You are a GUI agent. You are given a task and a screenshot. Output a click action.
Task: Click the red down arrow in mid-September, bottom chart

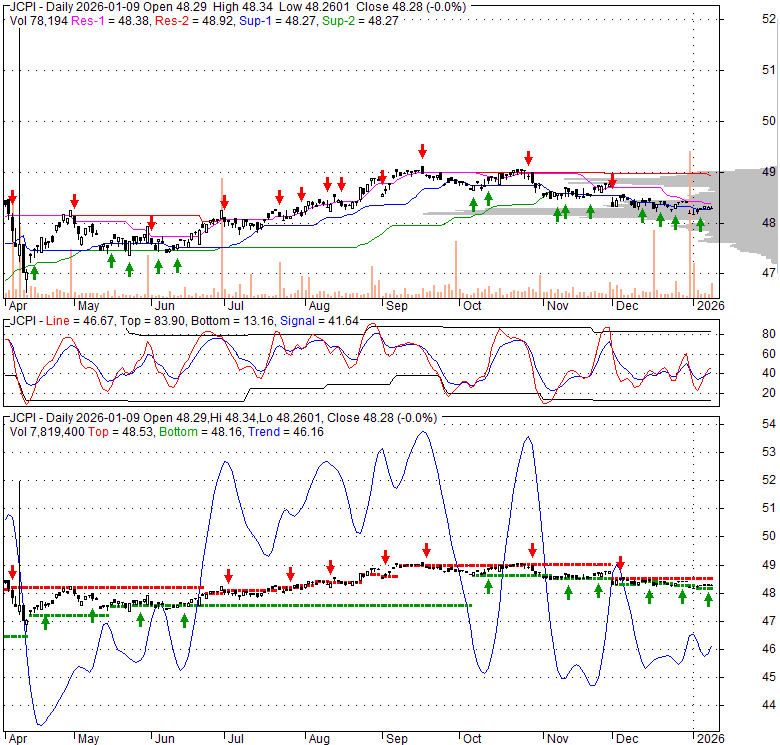click(427, 550)
